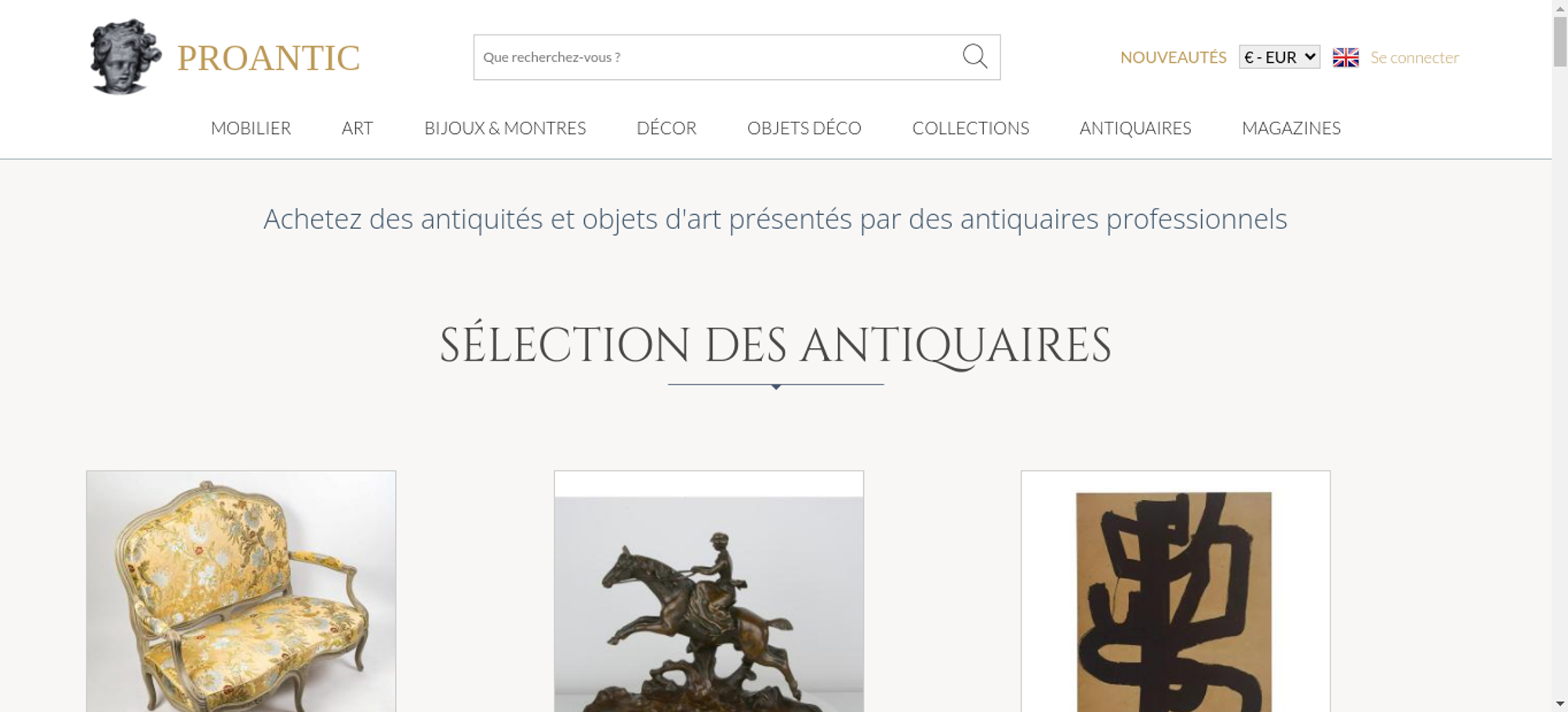Open the DÉCOR menu
Screen dimensions: 1568x712
click(666, 128)
